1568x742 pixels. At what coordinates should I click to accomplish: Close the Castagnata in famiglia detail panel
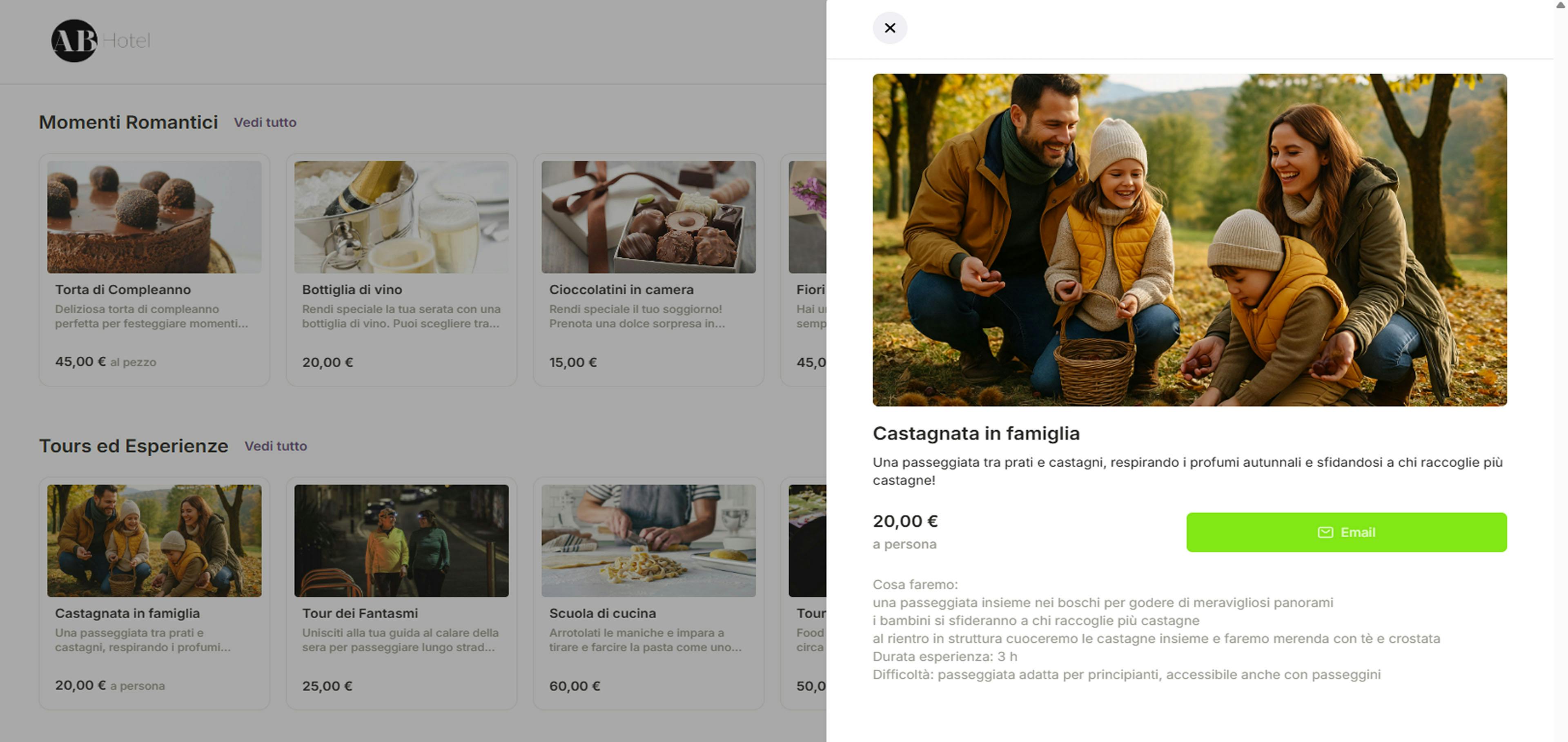point(889,28)
